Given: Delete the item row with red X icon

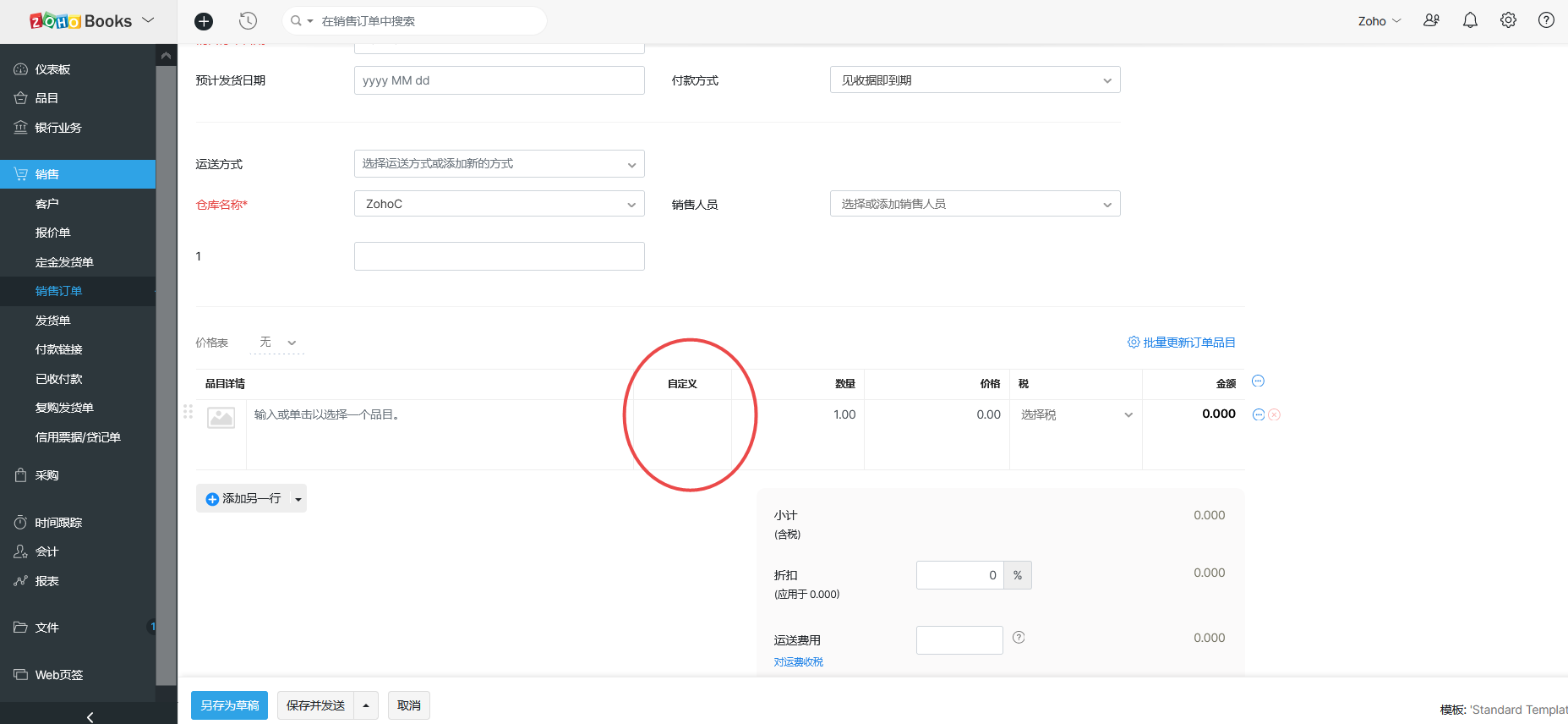Looking at the screenshot, I should point(1275,414).
